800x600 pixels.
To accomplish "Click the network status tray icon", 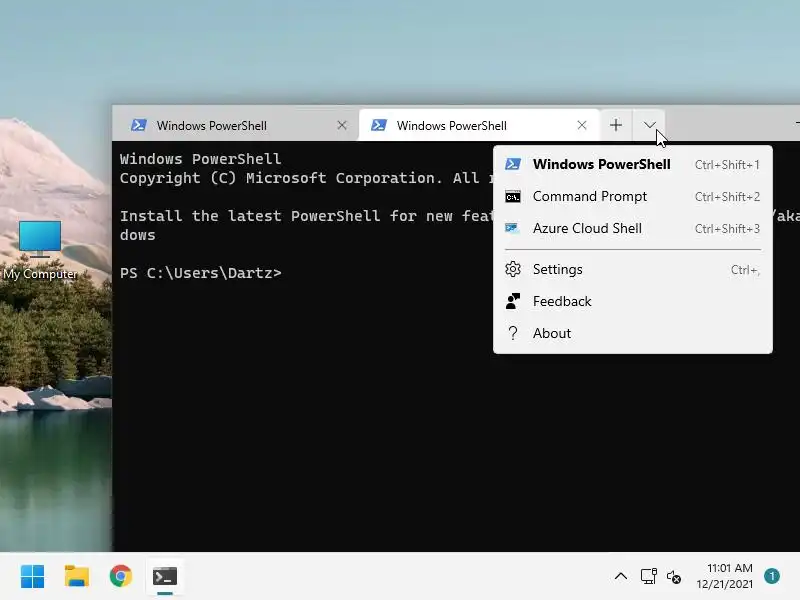I will click(648, 577).
